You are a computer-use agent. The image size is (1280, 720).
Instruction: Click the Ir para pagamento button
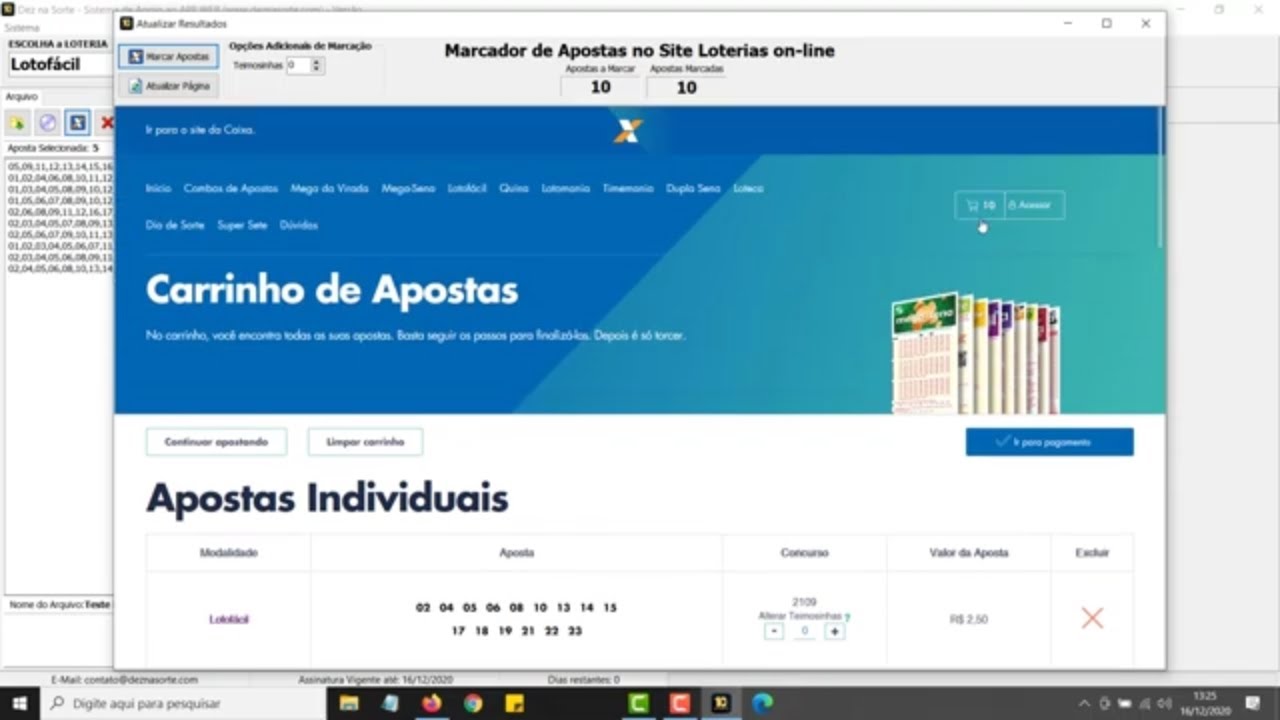click(x=1049, y=442)
